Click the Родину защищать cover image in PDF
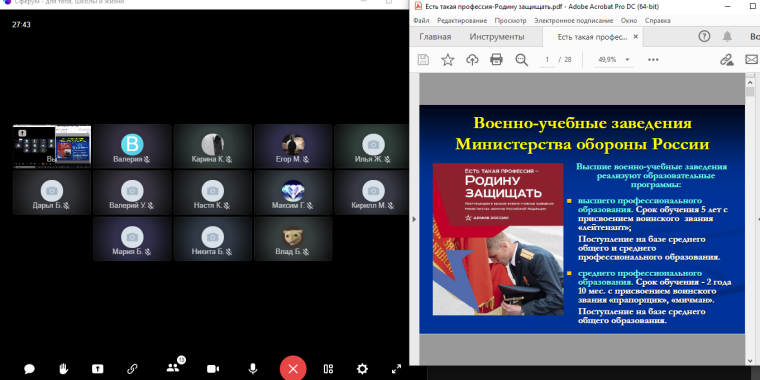The height and width of the screenshot is (380, 760). pyautogui.click(x=498, y=239)
